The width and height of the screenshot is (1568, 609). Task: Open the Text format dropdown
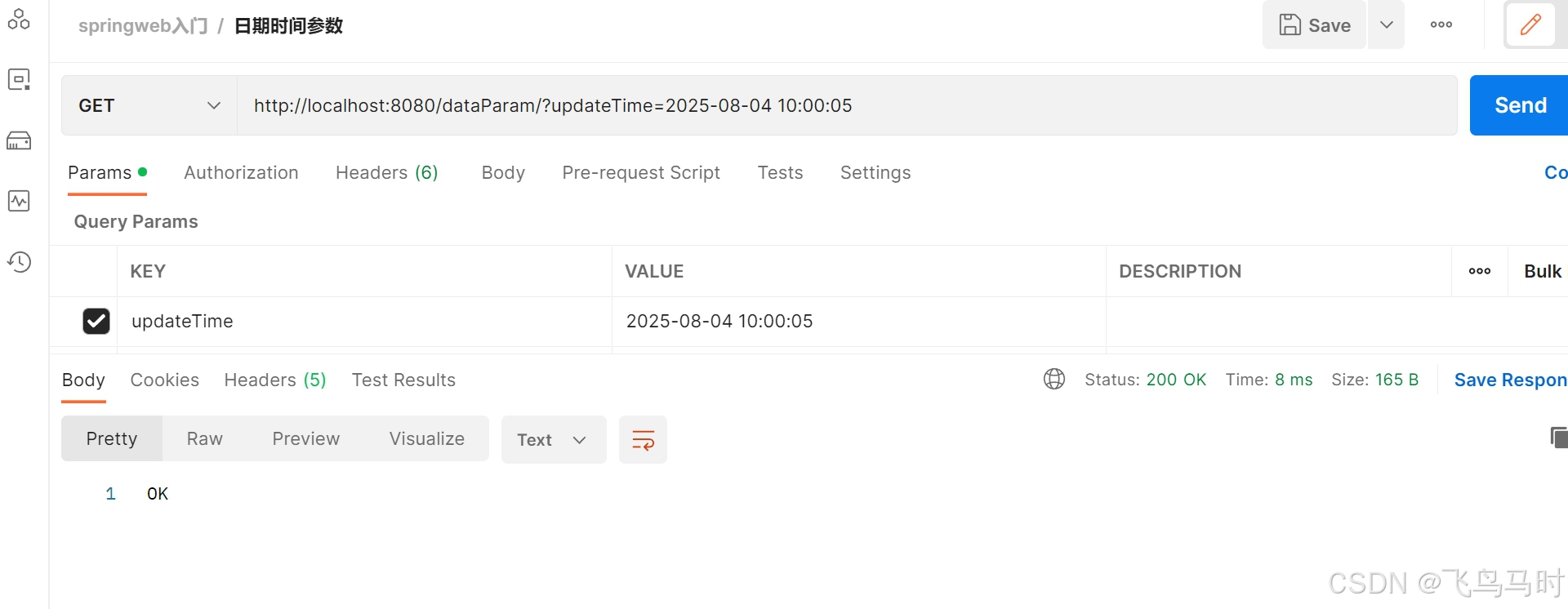(x=554, y=440)
